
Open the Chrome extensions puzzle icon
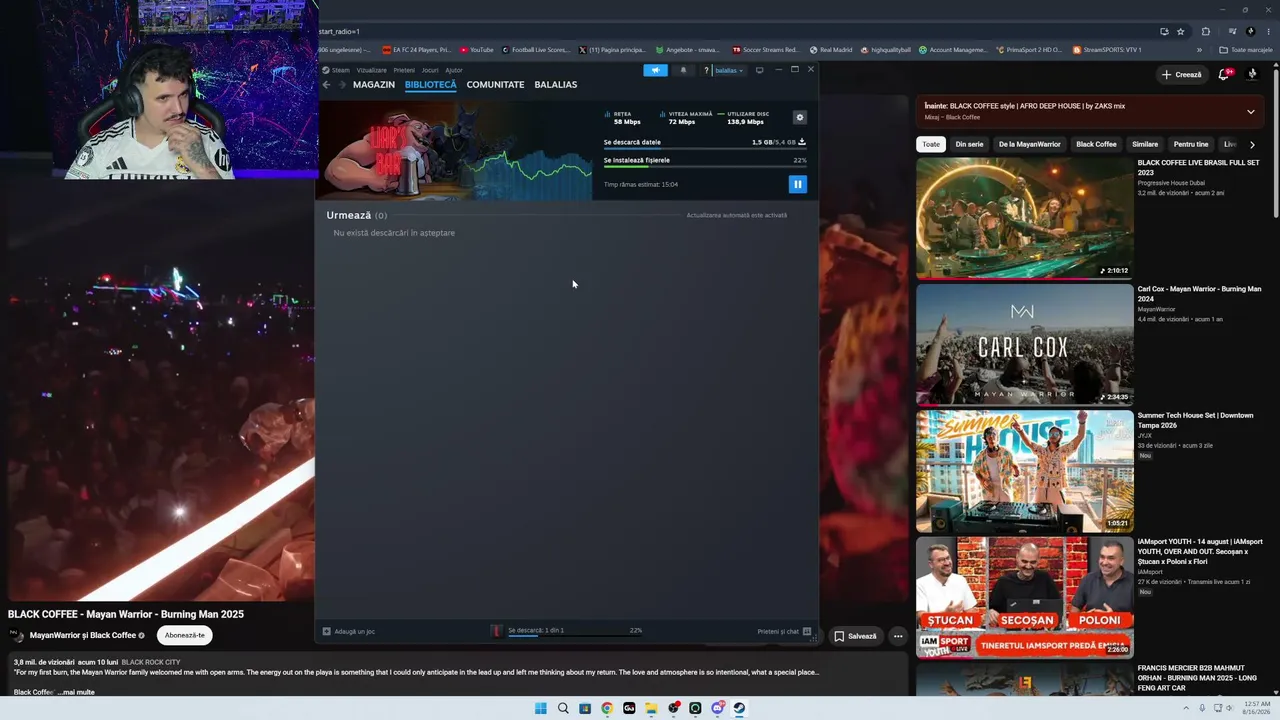tap(1206, 31)
